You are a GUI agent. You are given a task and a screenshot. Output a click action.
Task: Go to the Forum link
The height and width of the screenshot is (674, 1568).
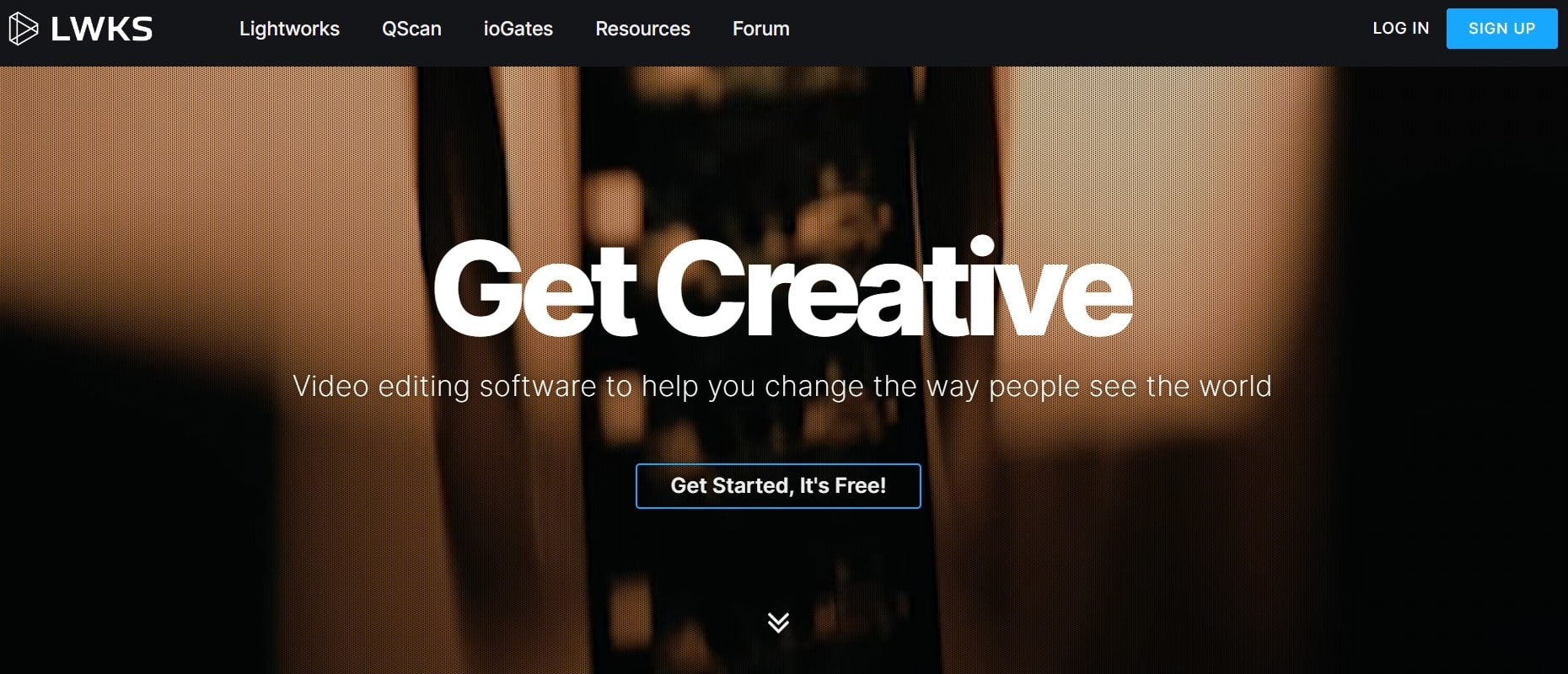(760, 29)
